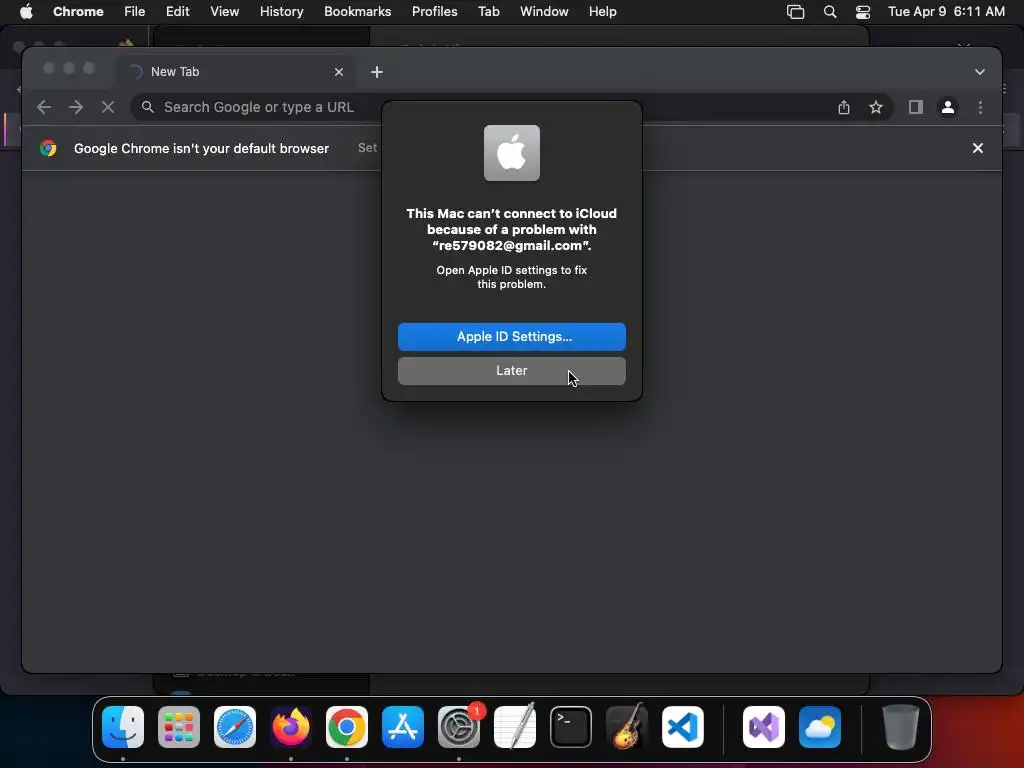Close the New Tab tab

coord(338,72)
